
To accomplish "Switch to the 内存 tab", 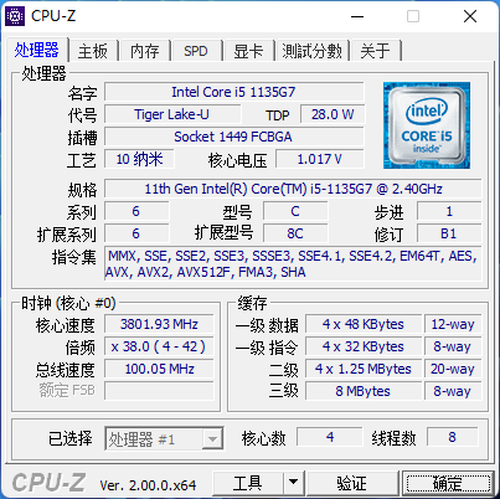I will click(x=145, y=51).
